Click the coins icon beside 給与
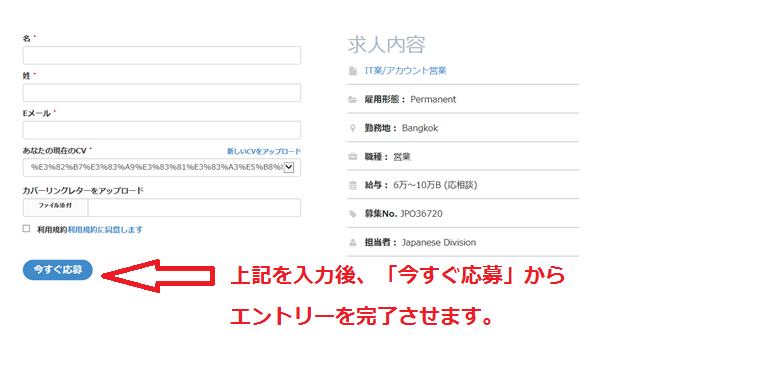Viewport: 768px width, 382px height. point(353,186)
